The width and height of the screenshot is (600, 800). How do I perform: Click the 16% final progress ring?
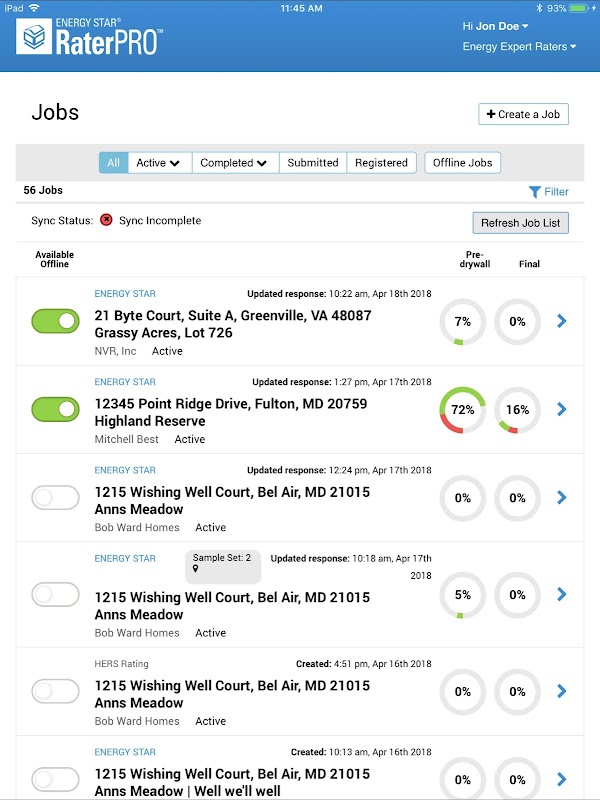pyautogui.click(x=517, y=410)
